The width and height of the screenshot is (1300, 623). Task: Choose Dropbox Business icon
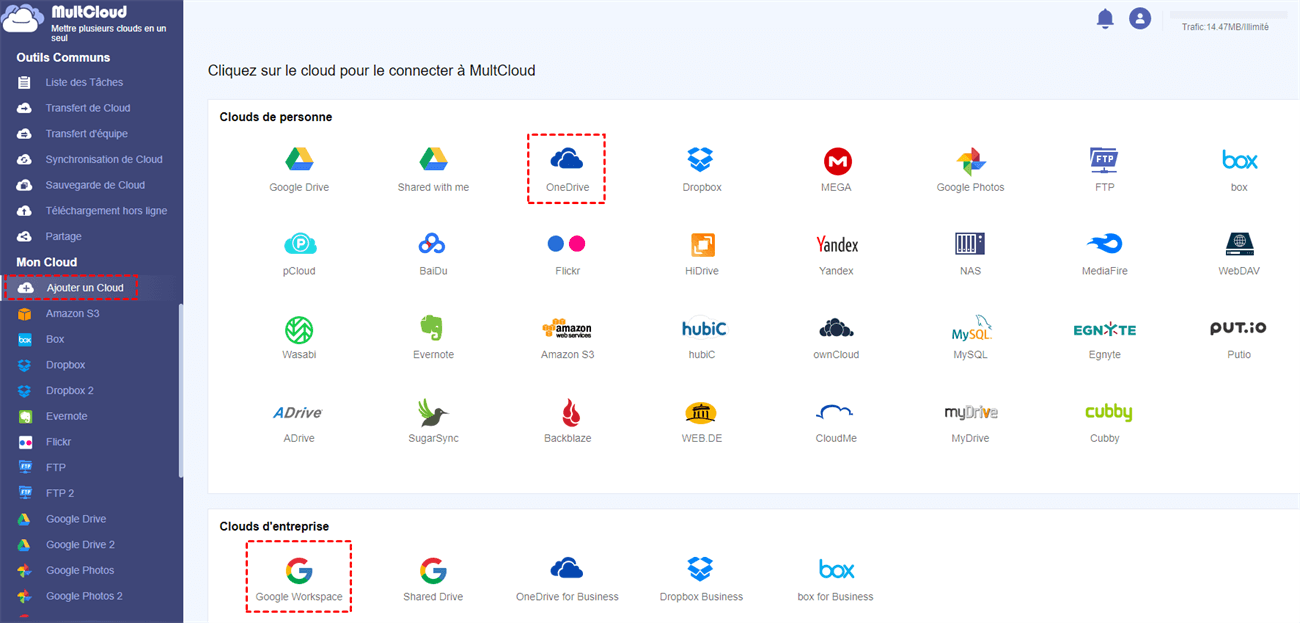pyautogui.click(x=701, y=569)
